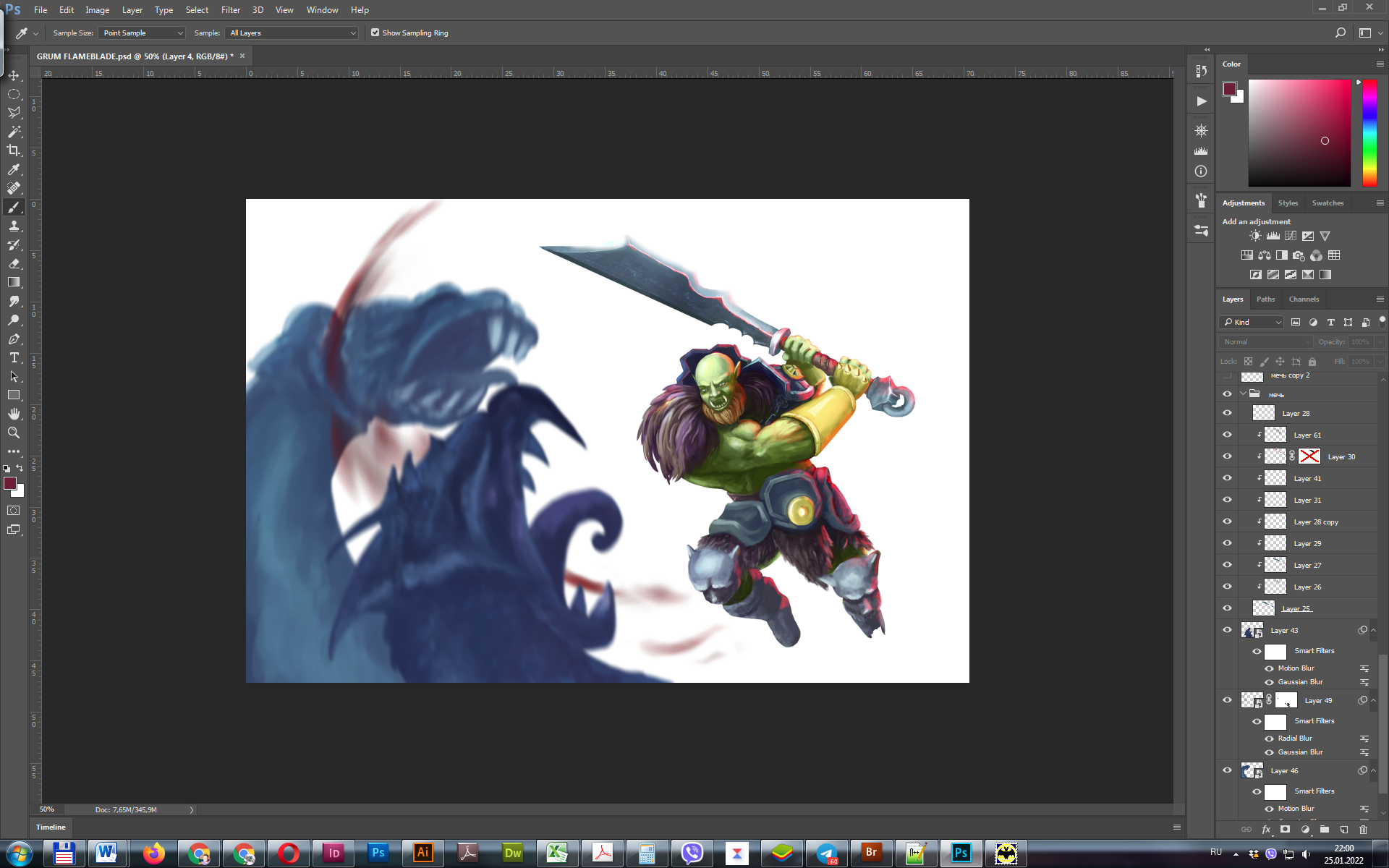Viewport: 1389px width, 868px height.
Task: Toggle visibility of Layer 30
Action: (x=1227, y=456)
